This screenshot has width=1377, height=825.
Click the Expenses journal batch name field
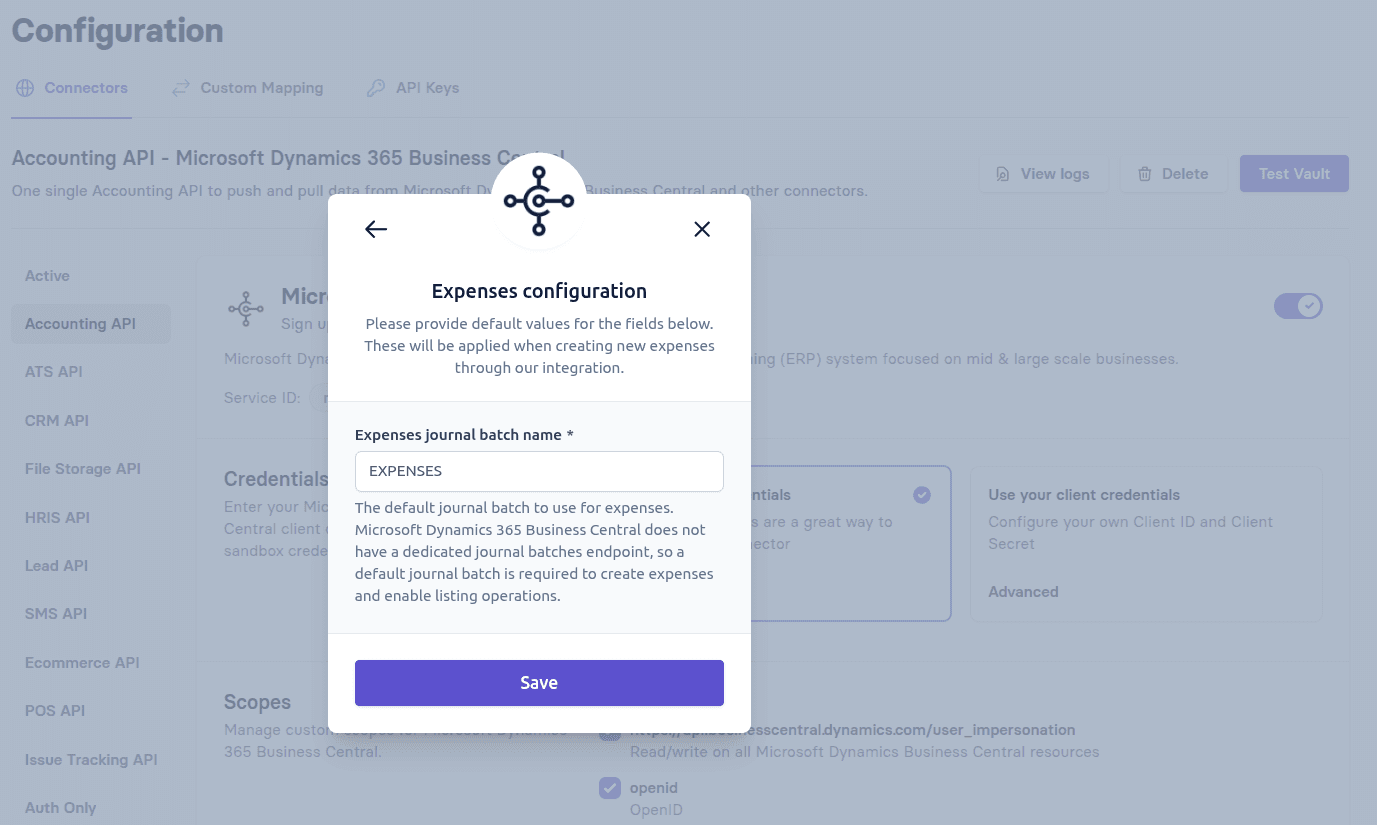539,471
